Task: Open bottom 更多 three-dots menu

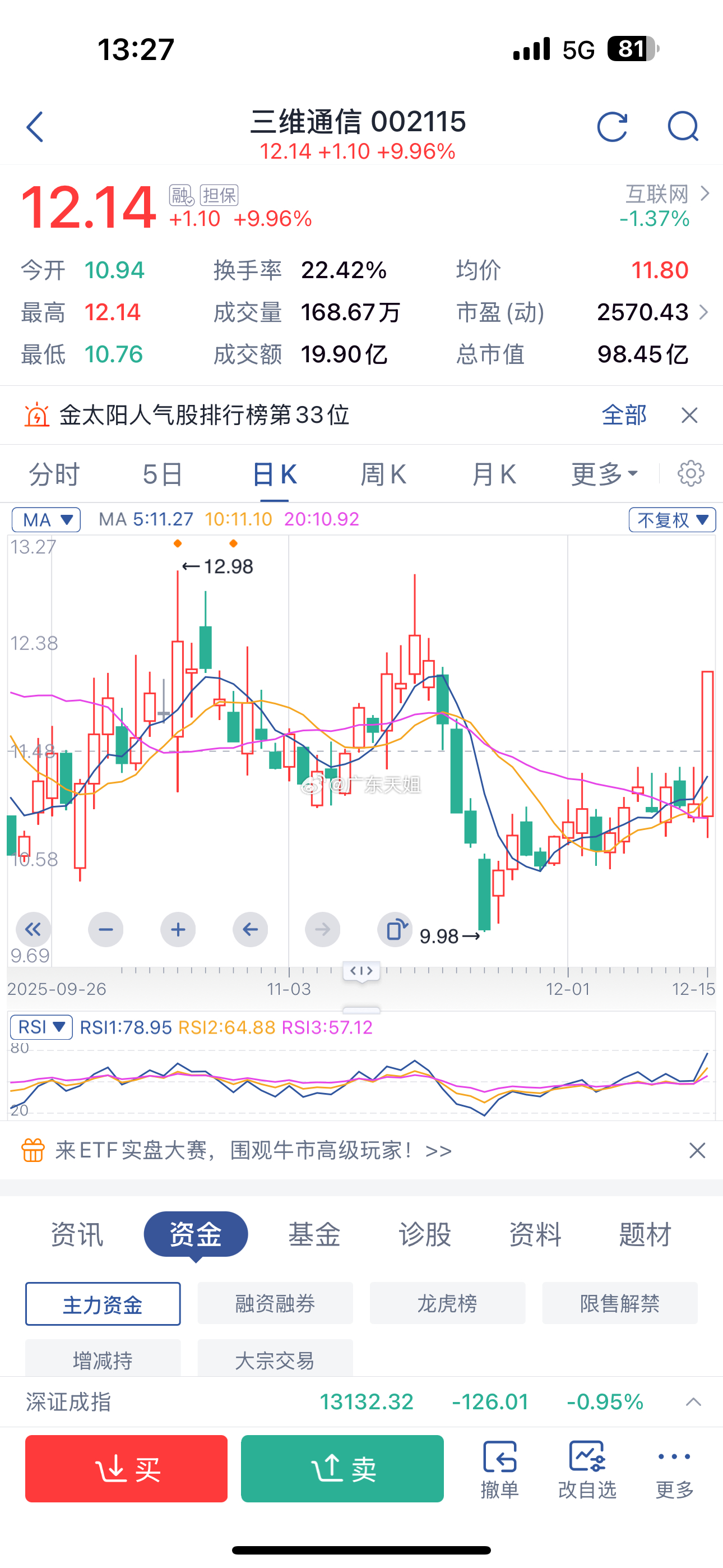Action: (674, 1469)
